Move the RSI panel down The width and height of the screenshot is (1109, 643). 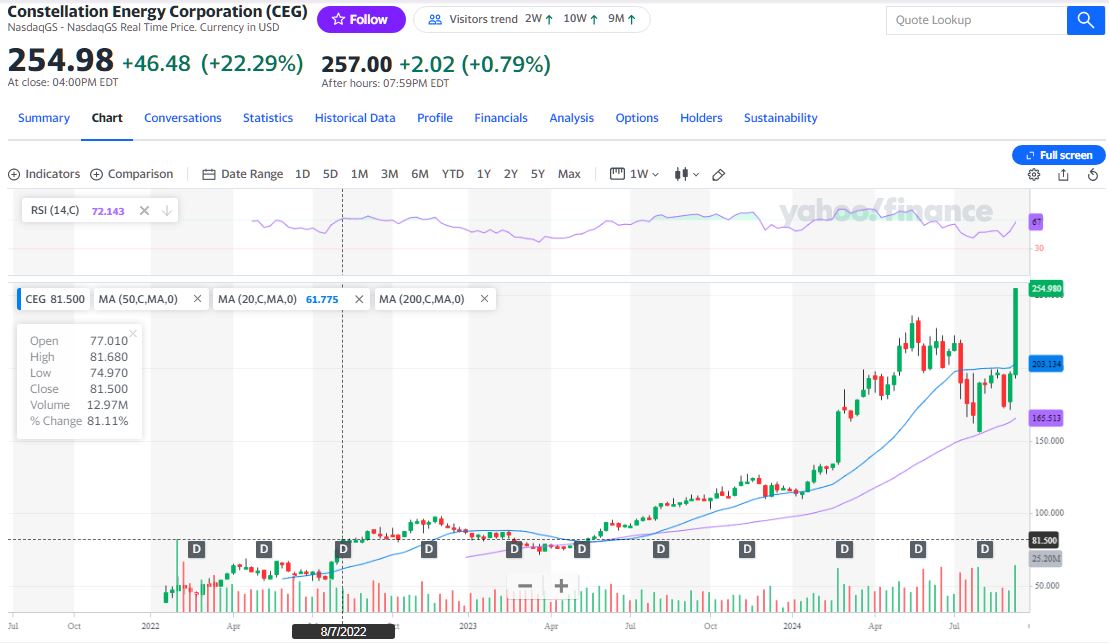pos(166,211)
